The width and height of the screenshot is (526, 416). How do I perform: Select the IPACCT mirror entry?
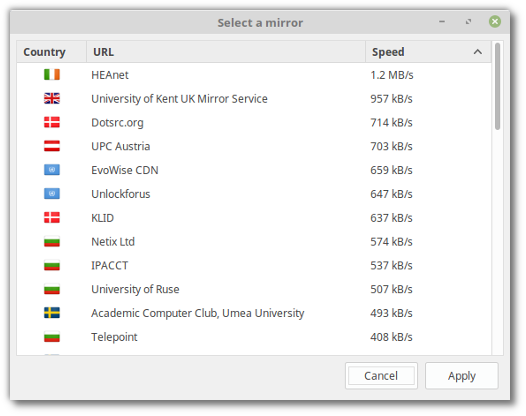pyautogui.click(x=254, y=265)
